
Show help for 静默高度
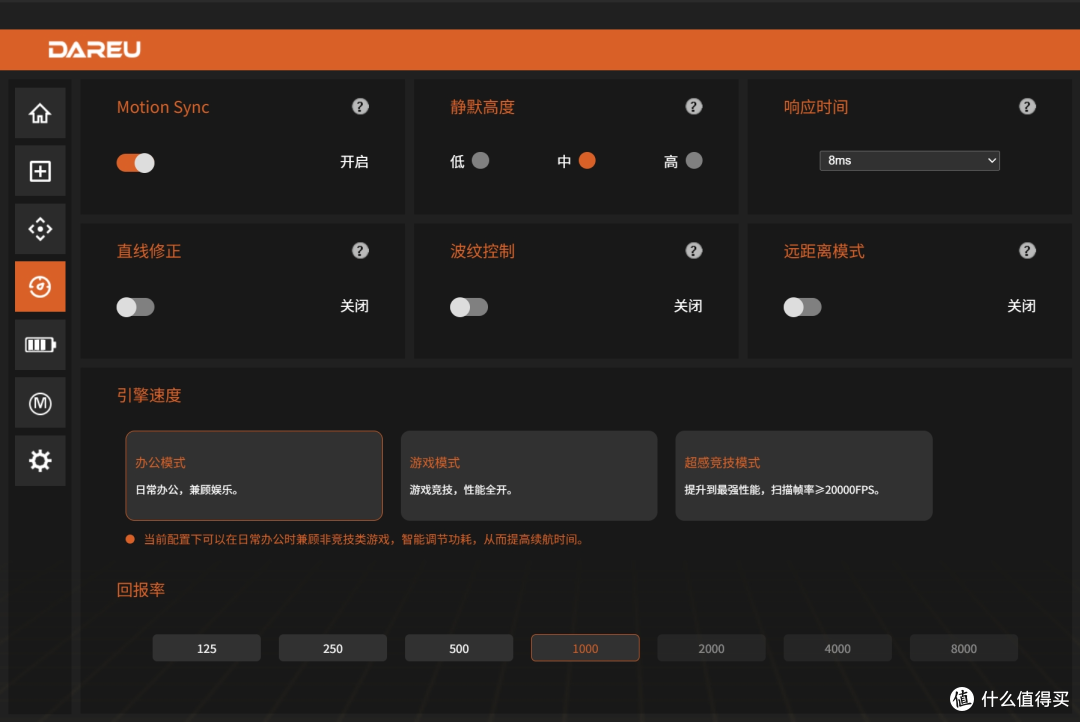coord(694,107)
